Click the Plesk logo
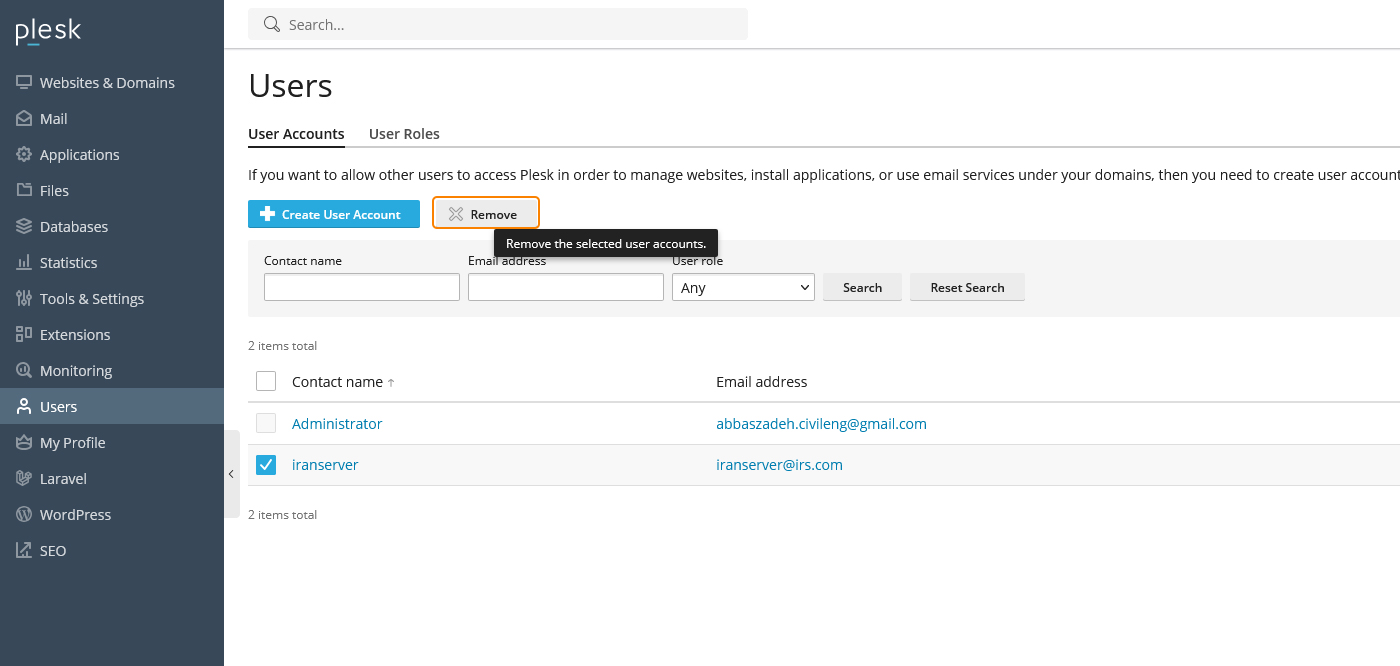Viewport: 1400px width, 666px height. 48,32
